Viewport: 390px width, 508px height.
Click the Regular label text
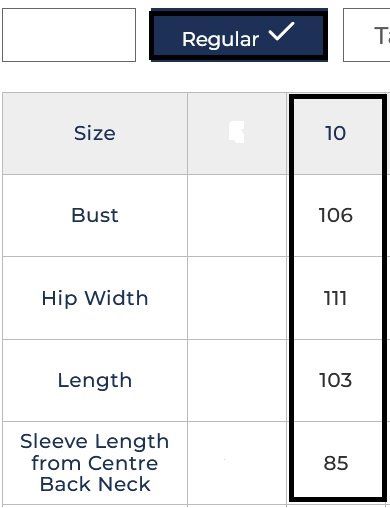tap(220, 40)
